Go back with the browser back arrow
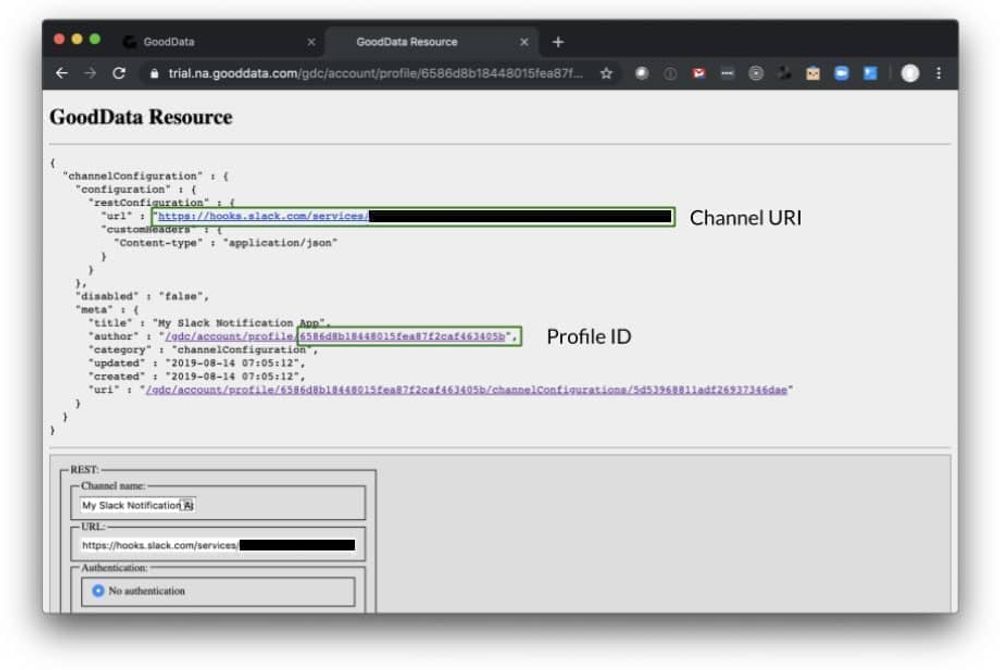 [x=62, y=73]
